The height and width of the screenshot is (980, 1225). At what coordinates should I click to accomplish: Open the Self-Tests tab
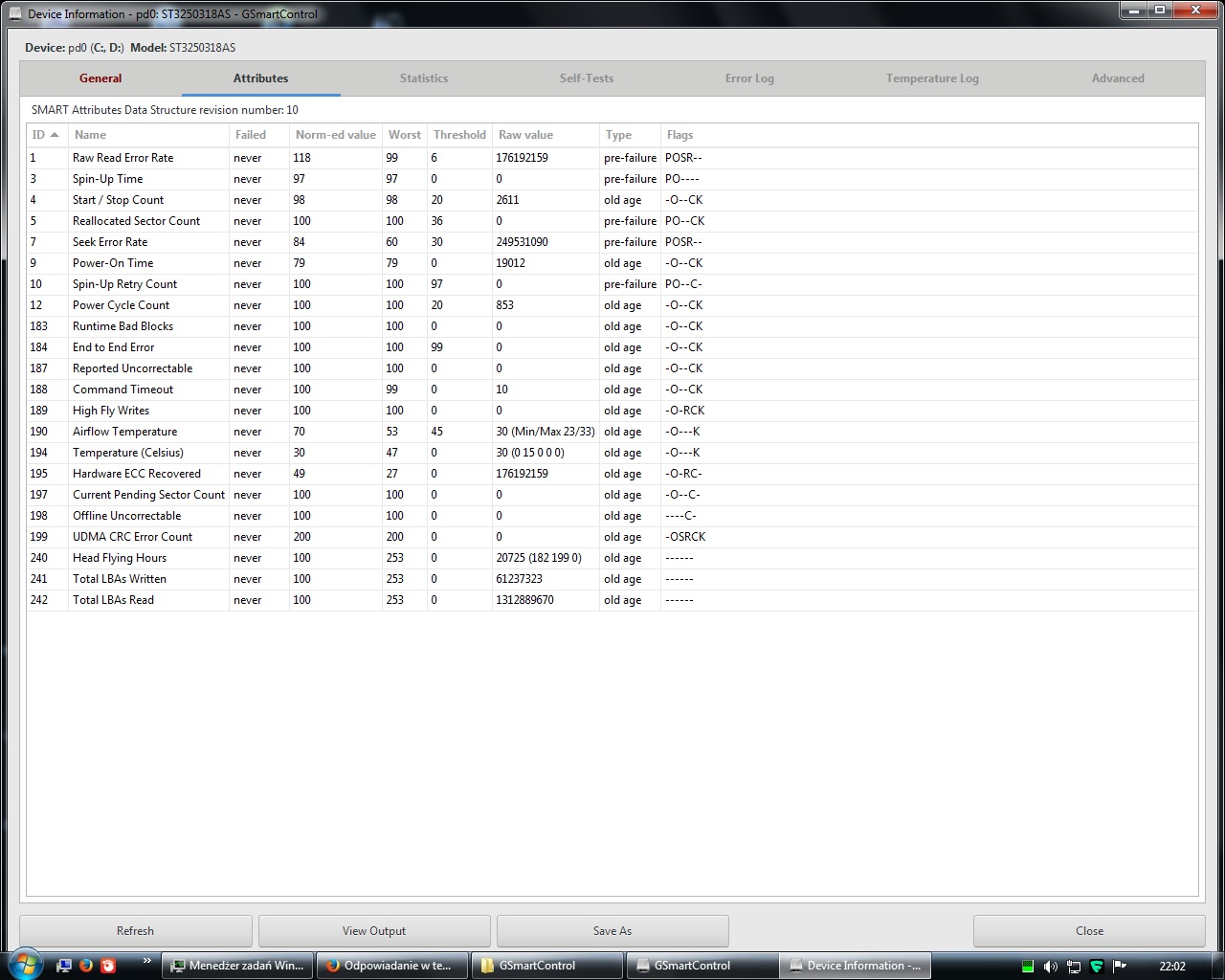point(587,78)
